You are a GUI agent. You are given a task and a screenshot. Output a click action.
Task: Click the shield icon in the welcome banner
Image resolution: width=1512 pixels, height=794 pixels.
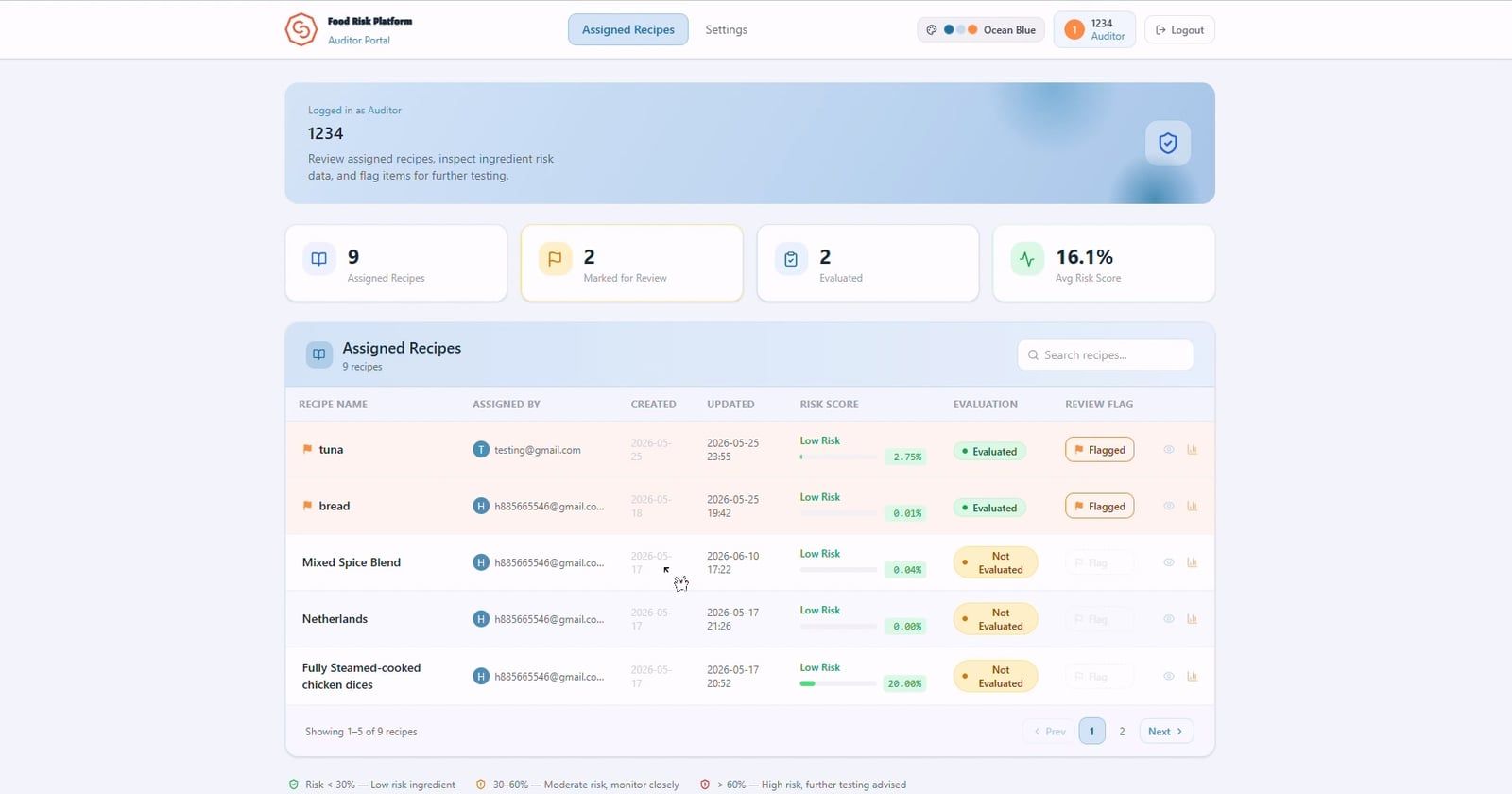point(1168,143)
